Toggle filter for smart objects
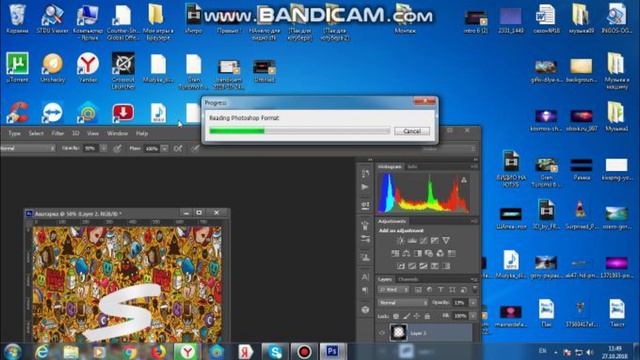The height and width of the screenshot is (360, 640). pos(463,290)
